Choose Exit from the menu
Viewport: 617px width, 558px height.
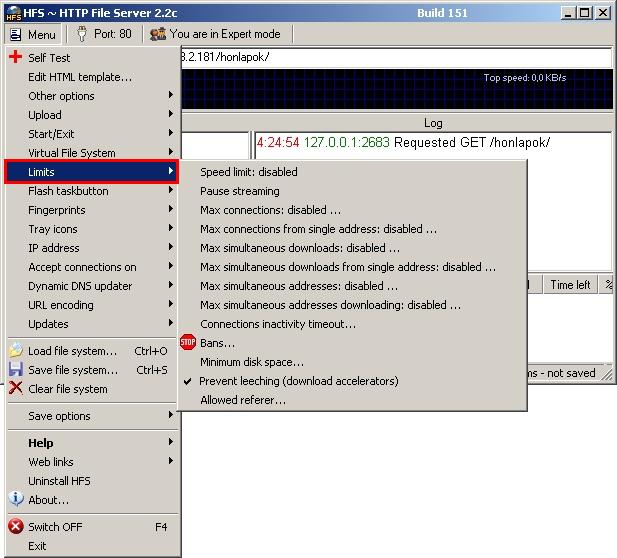pyautogui.click(x=92, y=546)
